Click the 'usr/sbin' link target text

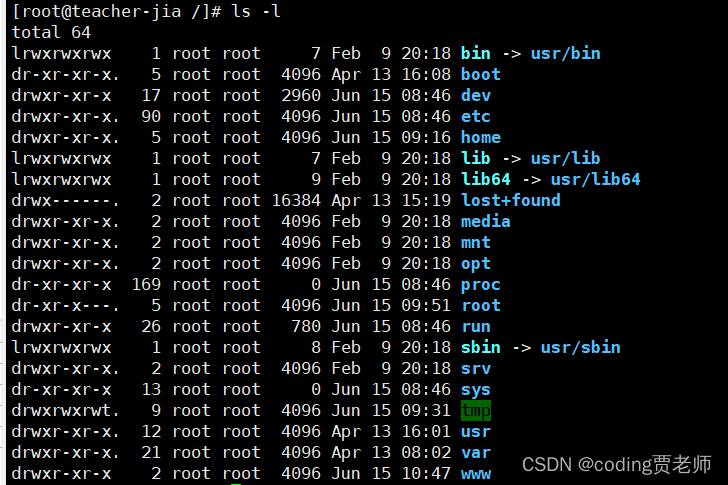tap(580, 347)
